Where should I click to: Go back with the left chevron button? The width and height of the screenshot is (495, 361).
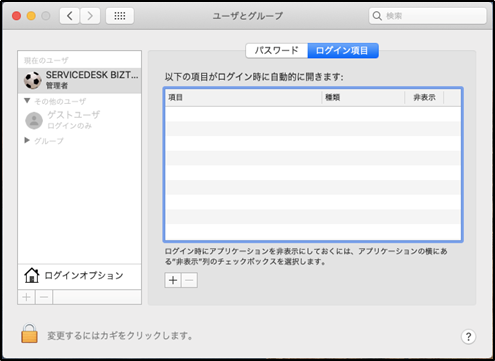click(x=70, y=16)
